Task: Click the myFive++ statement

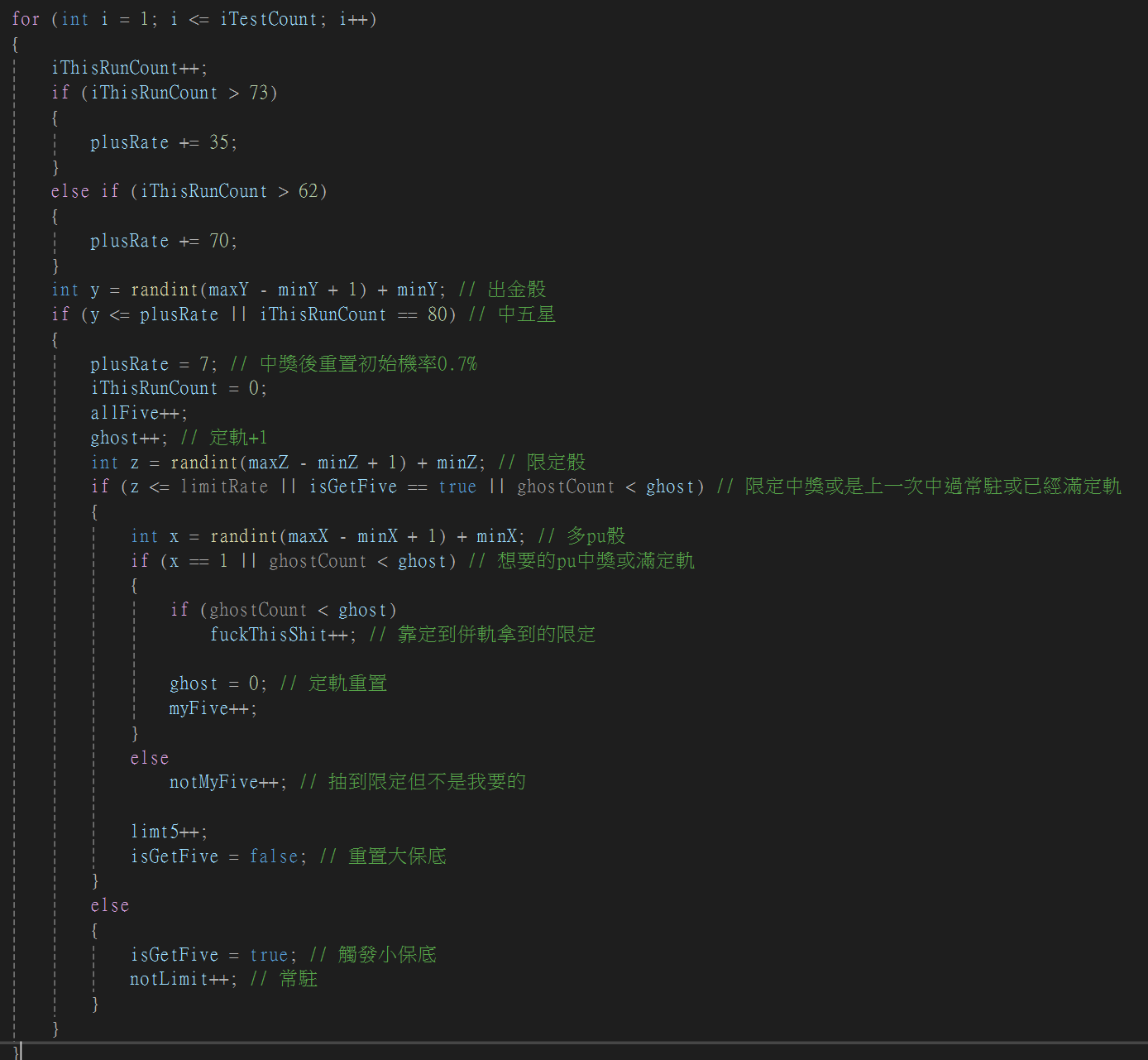Action: coord(213,708)
